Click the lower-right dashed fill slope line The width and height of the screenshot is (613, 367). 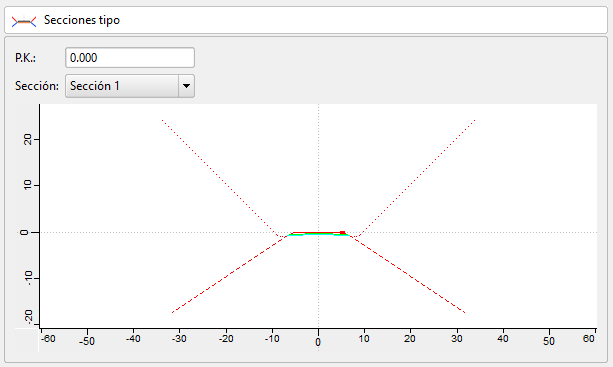click(x=407, y=274)
